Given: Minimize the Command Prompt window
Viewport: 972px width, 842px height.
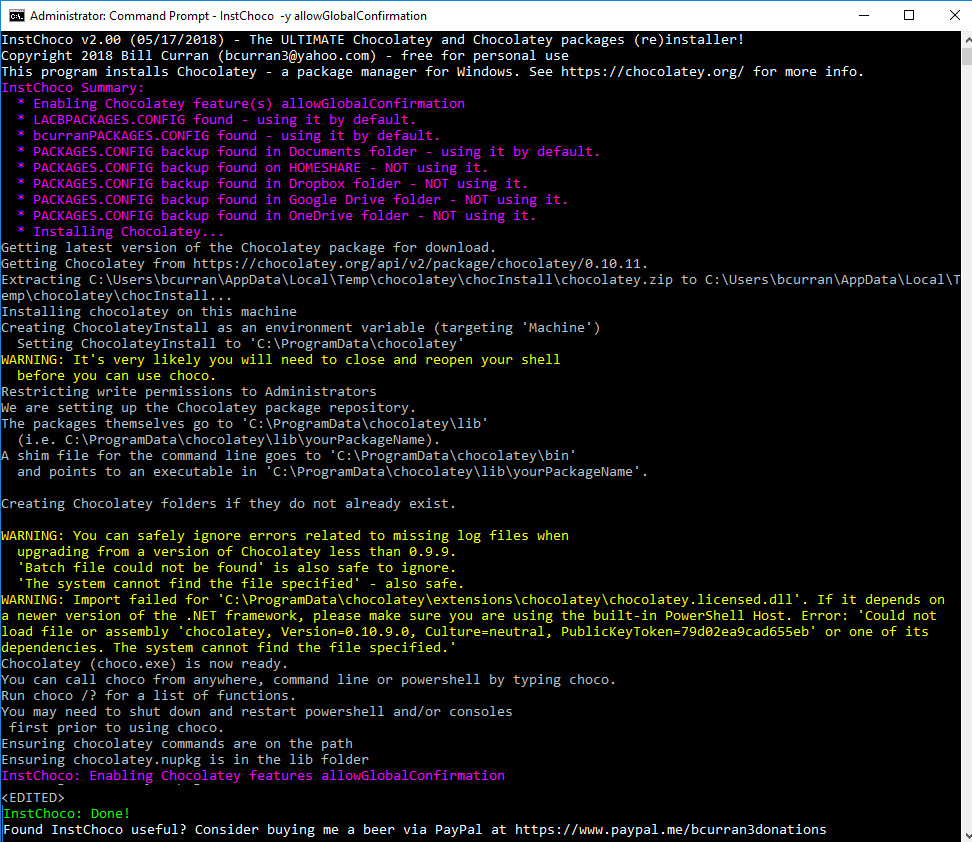Looking at the screenshot, I should [x=864, y=16].
